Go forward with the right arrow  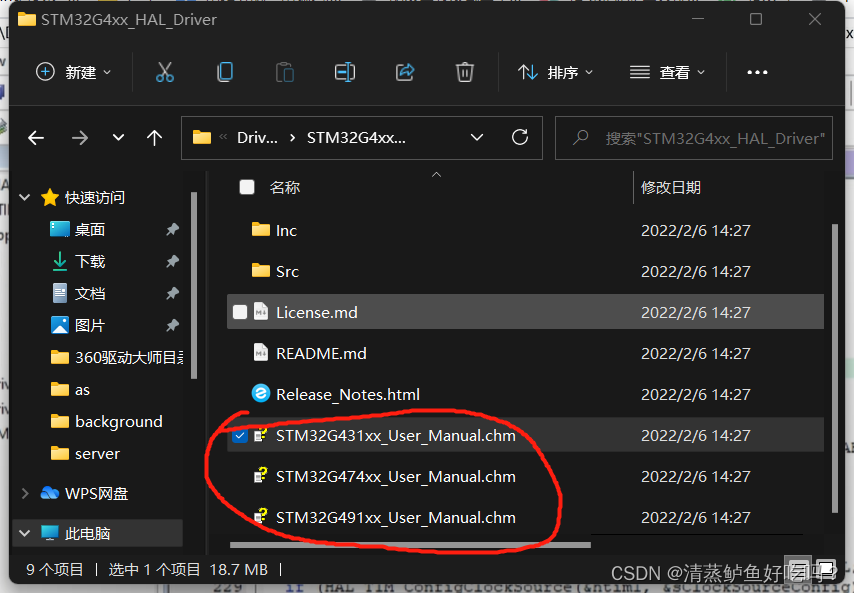coord(80,138)
